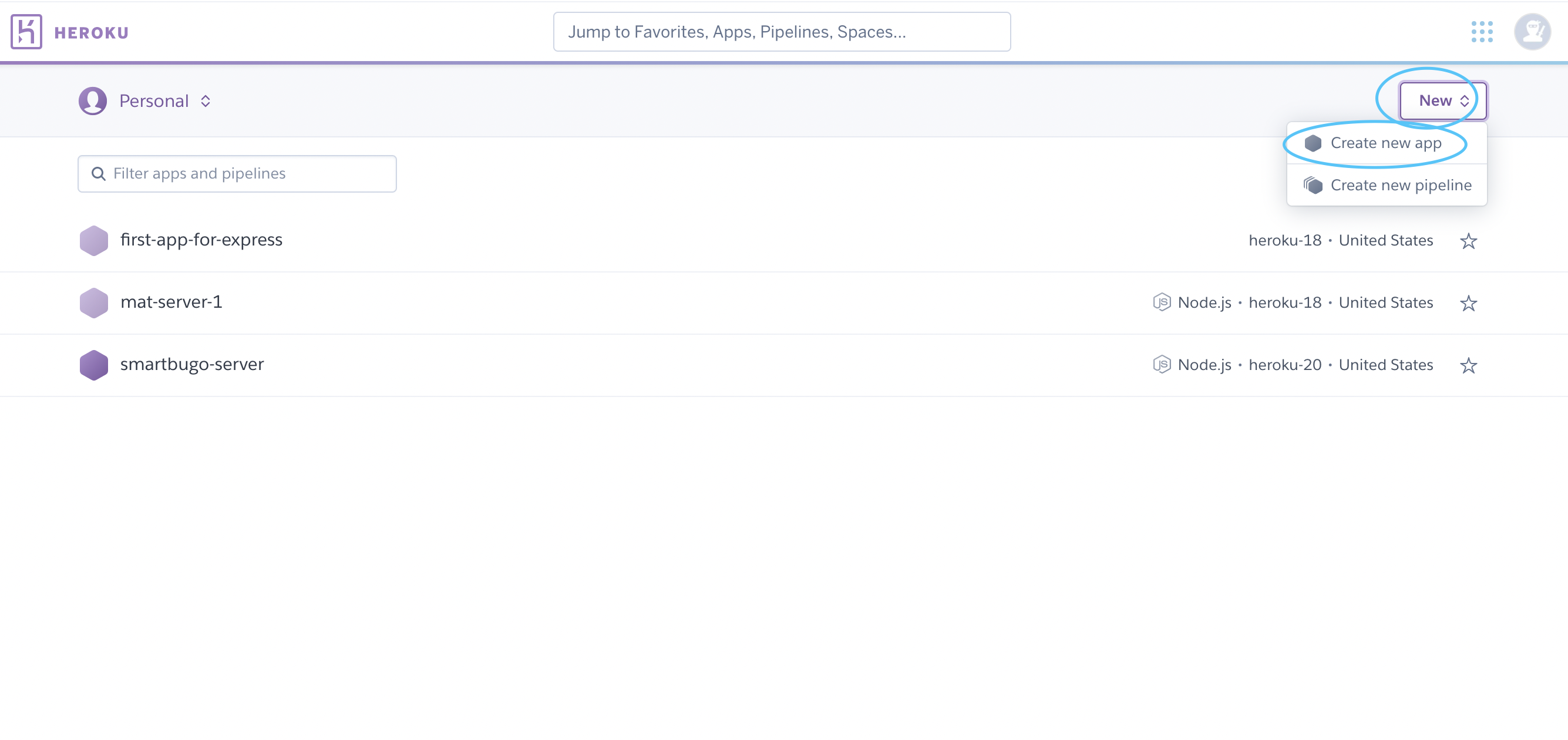Star the smartbugo-server app
The width and height of the screenshot is (1568, 740).
tap(1468, 365)
